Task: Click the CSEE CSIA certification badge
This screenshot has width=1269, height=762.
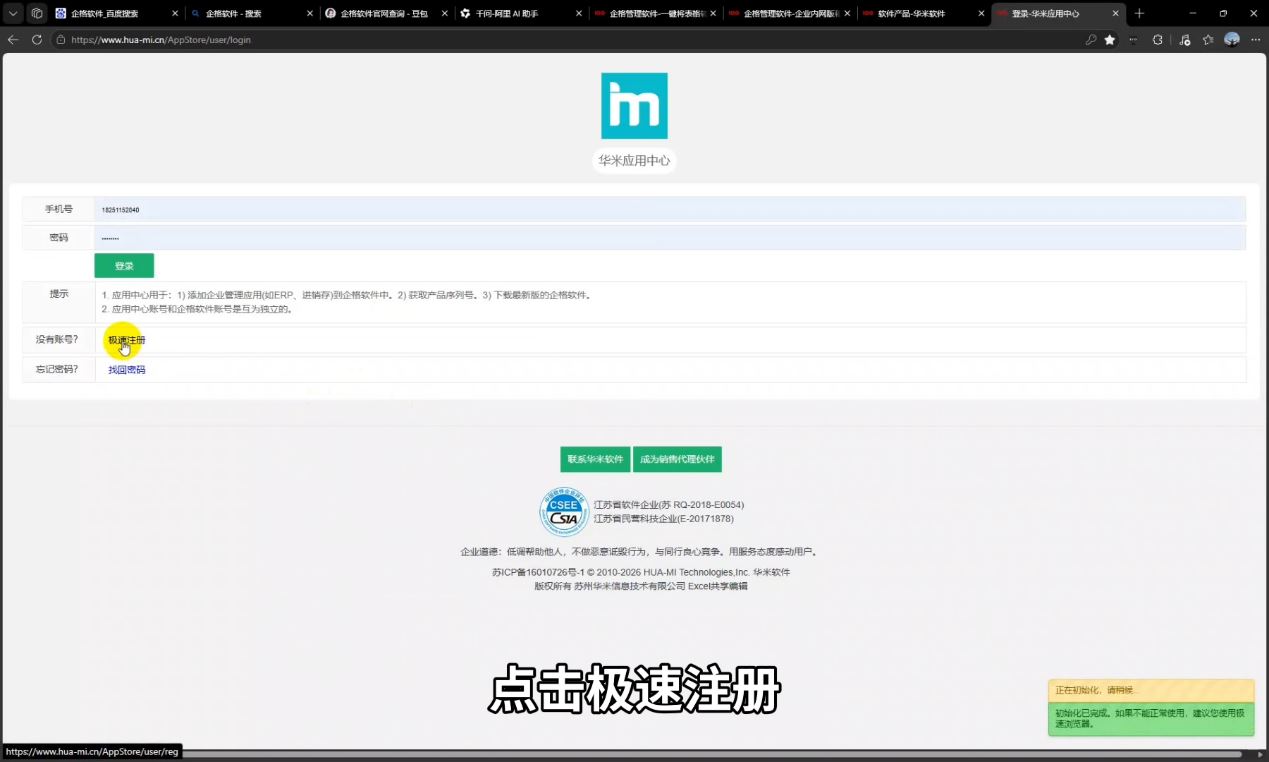Action: (563, 512)
